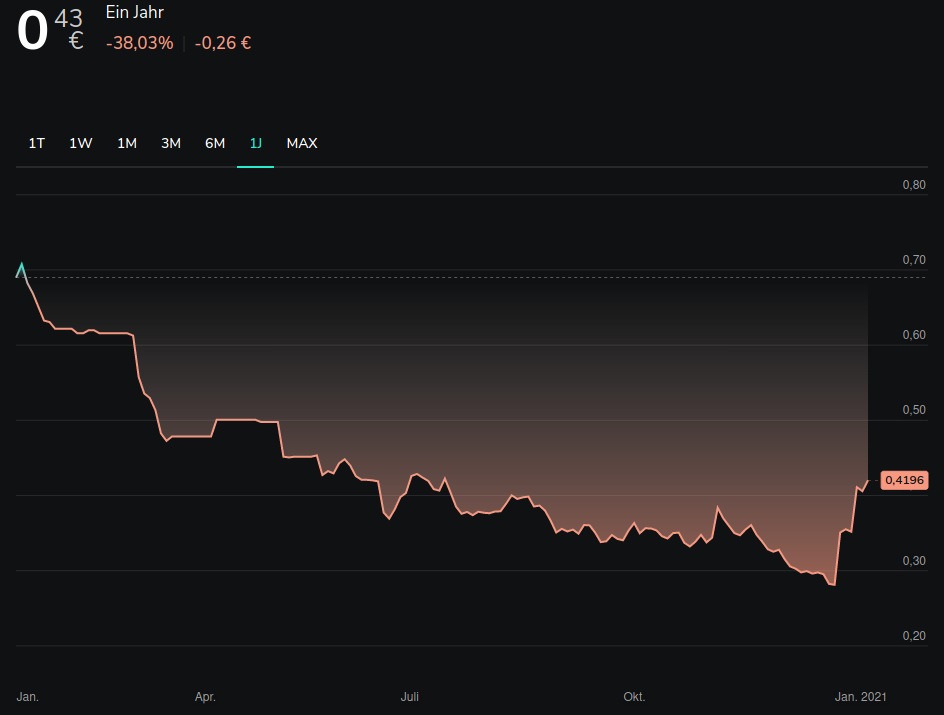Switch chart to 1W range

[x=81, y=143]
